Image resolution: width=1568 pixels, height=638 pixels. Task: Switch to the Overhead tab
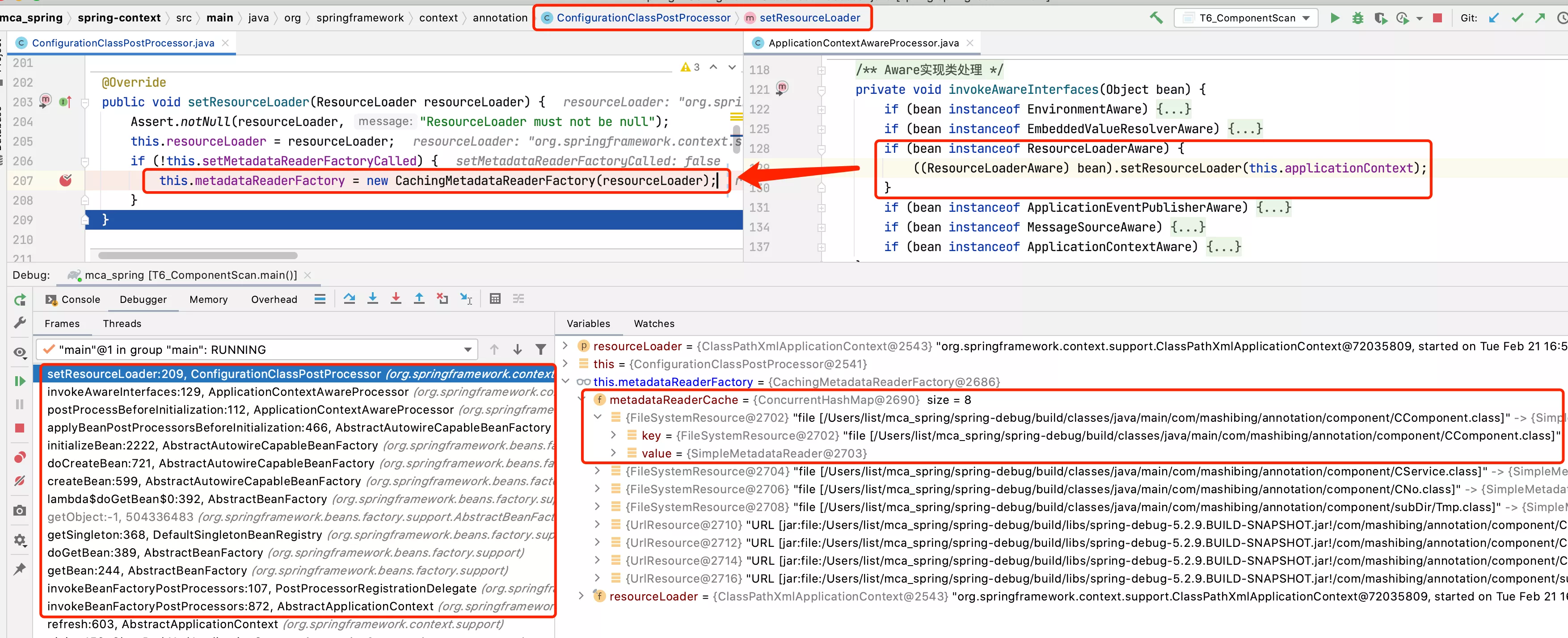click(x=274, y=299)
